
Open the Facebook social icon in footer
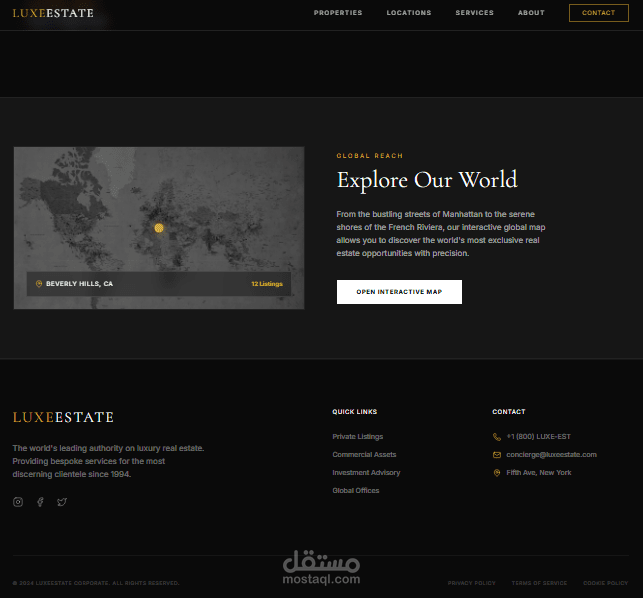[40, 502]
